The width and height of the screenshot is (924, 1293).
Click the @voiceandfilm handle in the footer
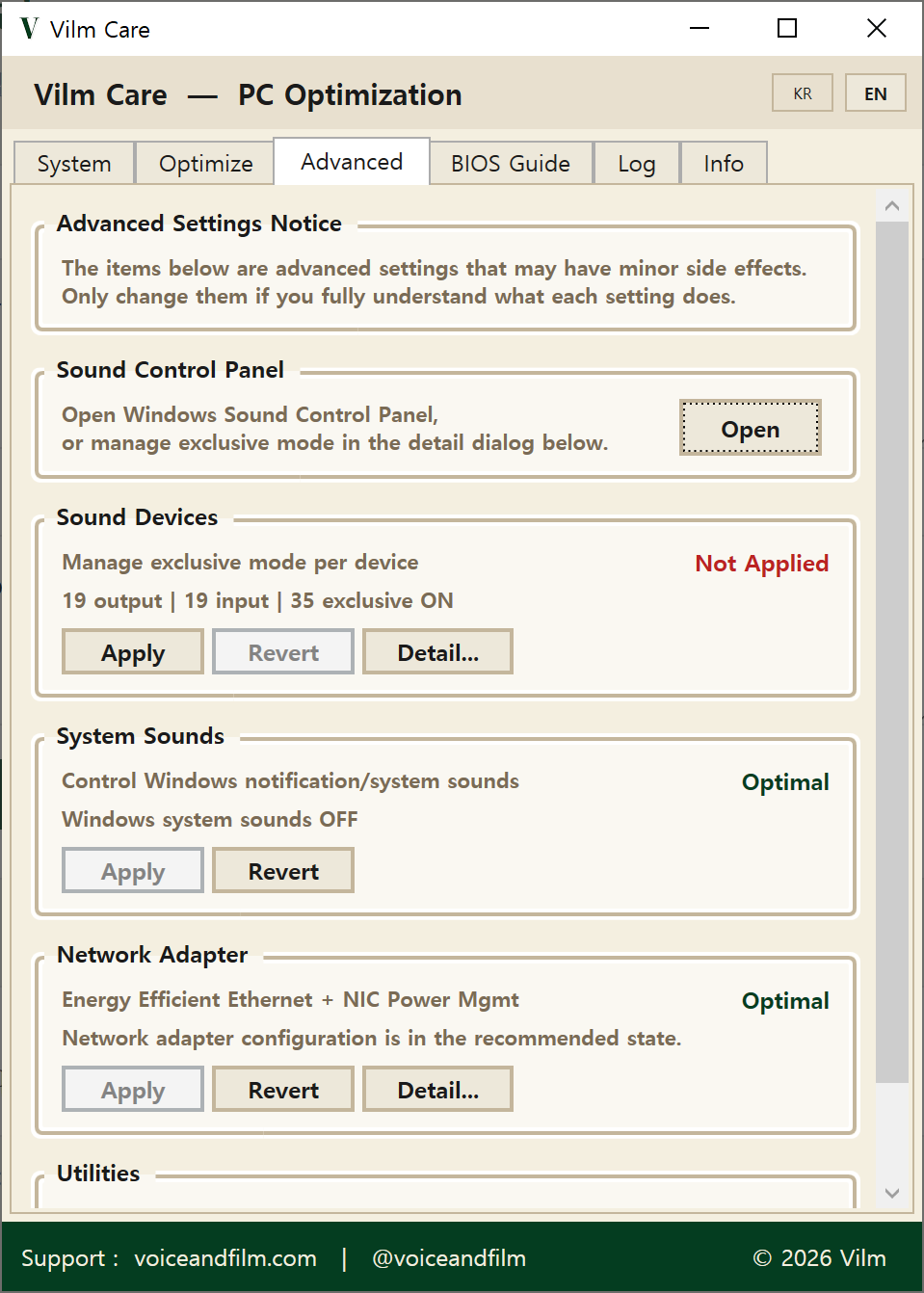448,1258
